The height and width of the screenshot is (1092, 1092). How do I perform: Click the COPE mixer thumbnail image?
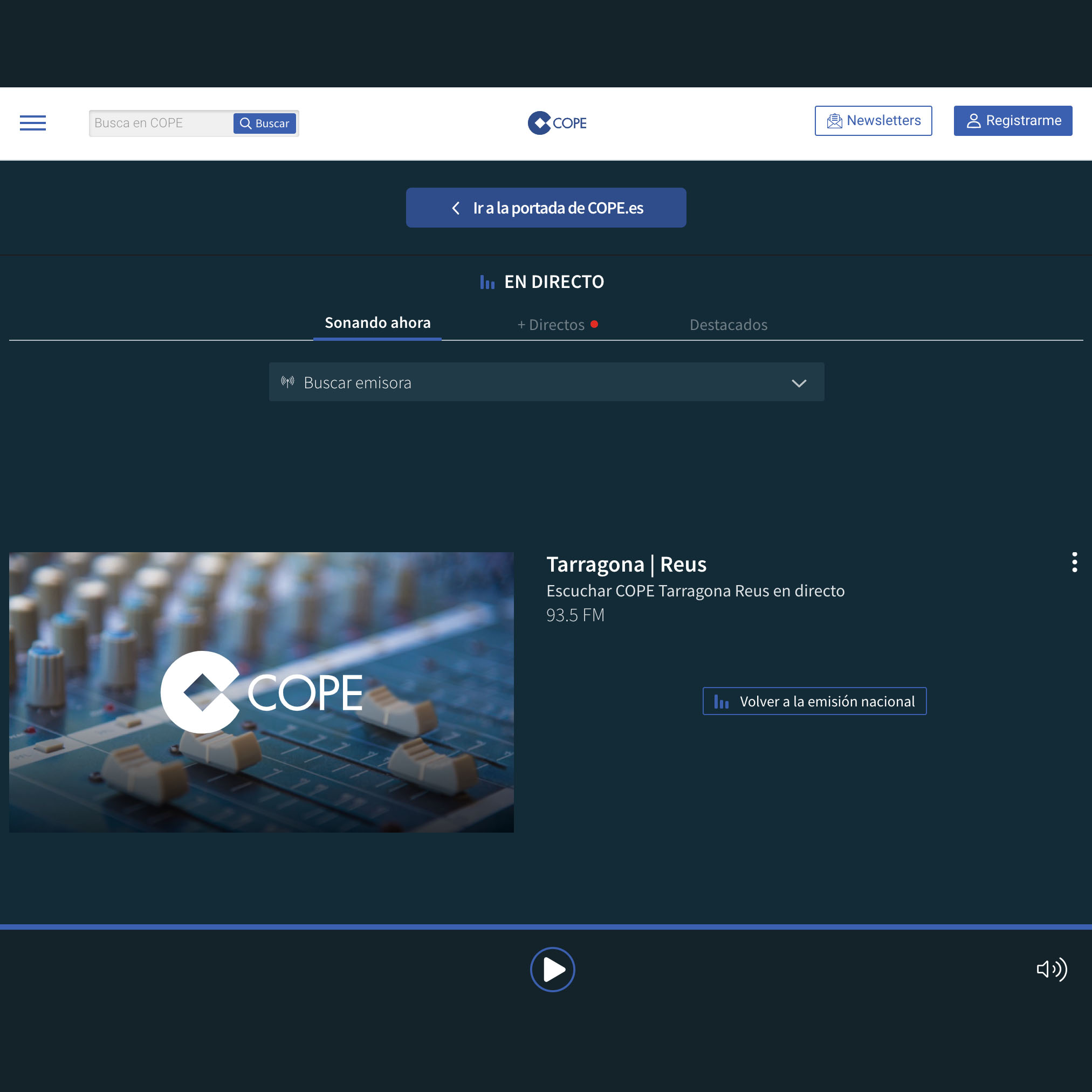tap(261, 692)
